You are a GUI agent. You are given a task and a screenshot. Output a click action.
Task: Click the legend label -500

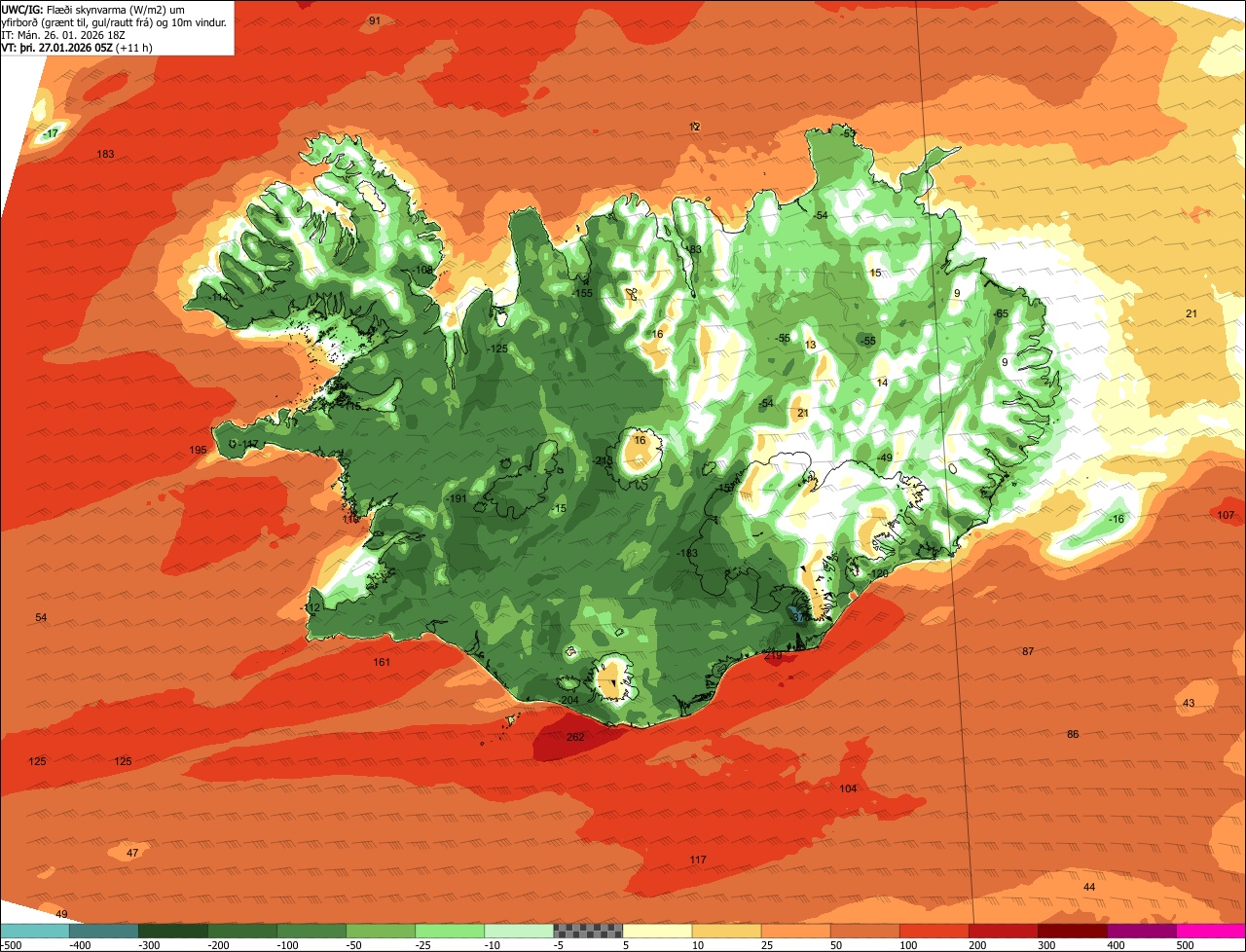point(11,945)
